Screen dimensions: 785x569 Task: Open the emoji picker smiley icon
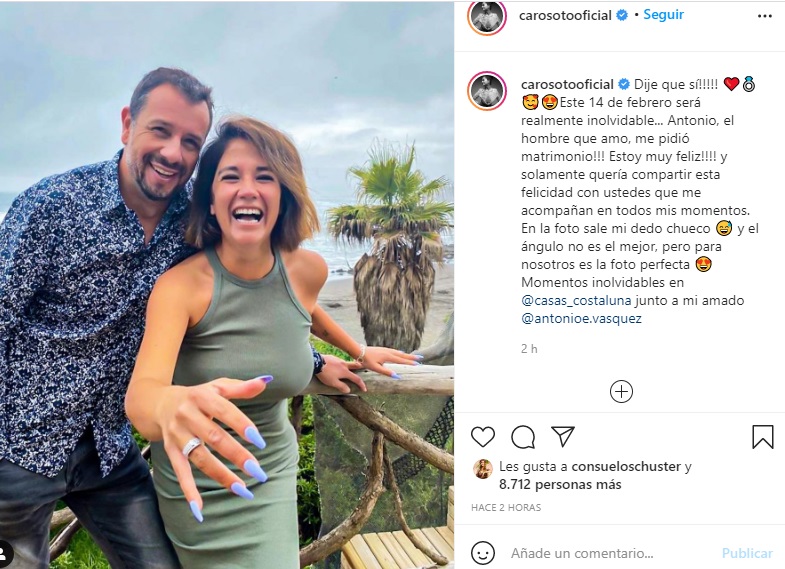[483, 553]
